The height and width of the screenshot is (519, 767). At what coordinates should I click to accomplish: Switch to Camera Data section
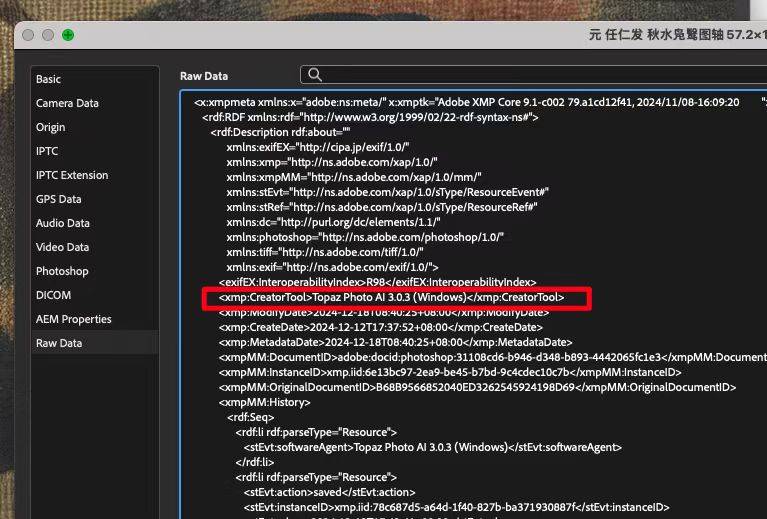point(67,103)
